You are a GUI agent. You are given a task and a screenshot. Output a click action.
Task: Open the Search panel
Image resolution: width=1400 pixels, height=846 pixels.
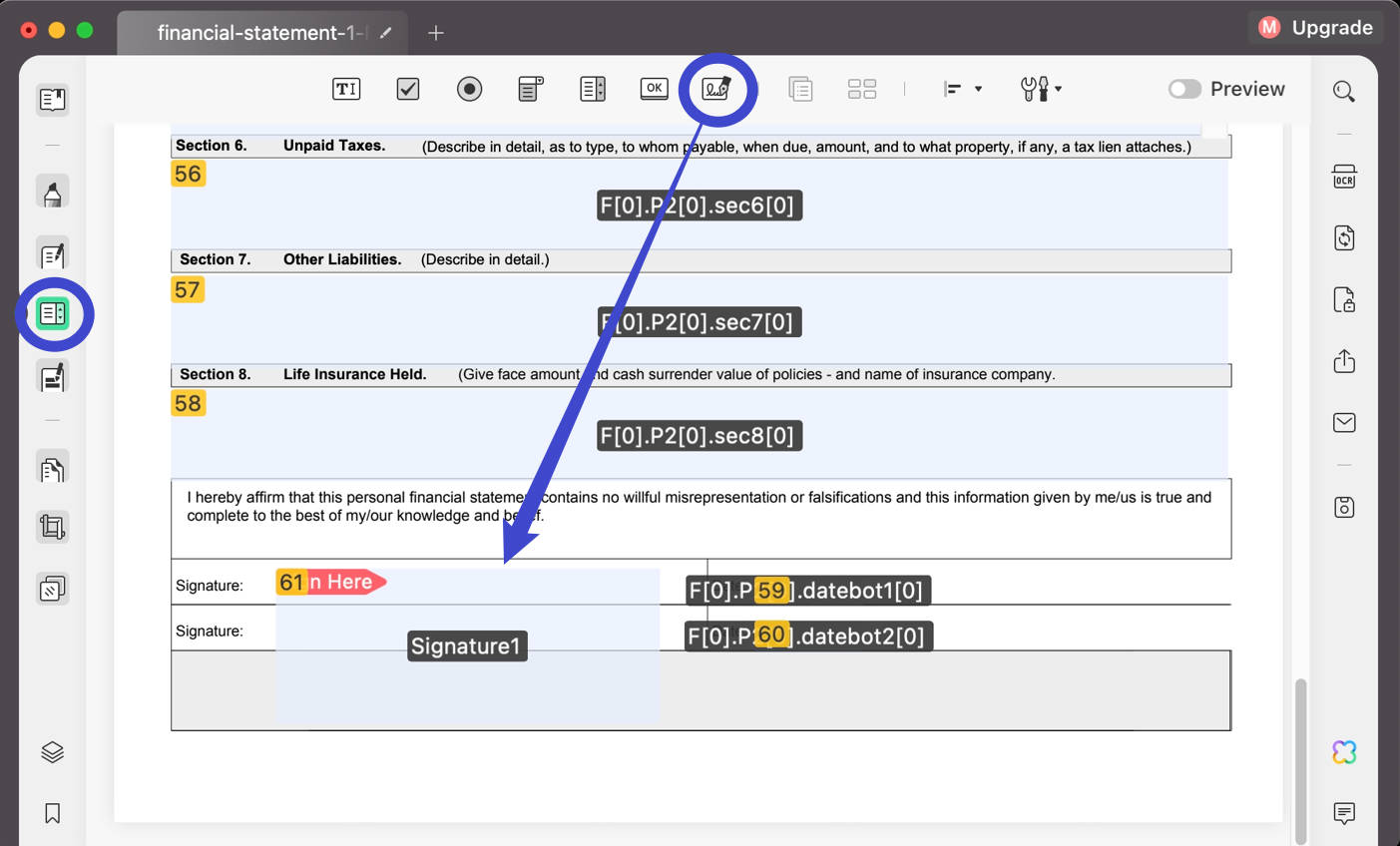1344,91
